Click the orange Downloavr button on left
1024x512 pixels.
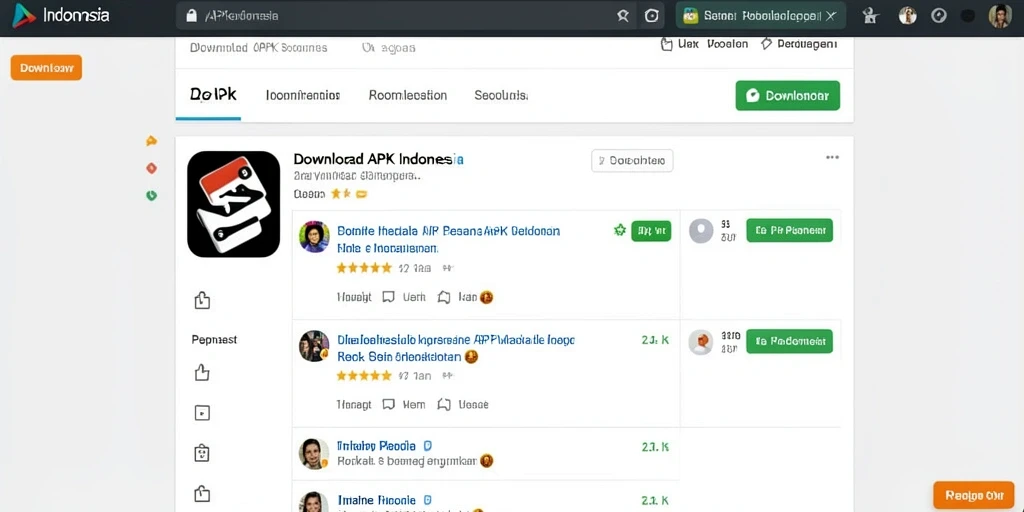(x=46, y=67)
